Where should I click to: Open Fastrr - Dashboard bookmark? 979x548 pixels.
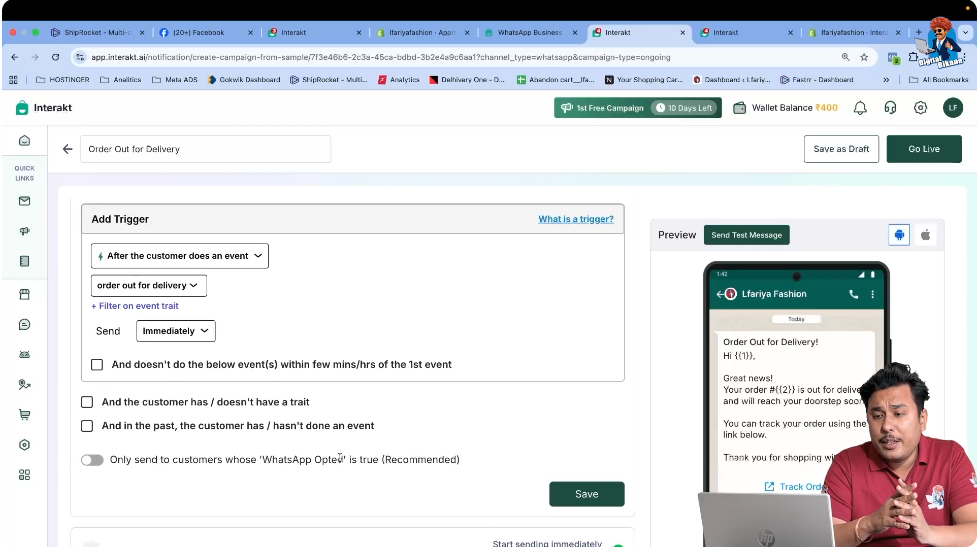coord(817,80)
